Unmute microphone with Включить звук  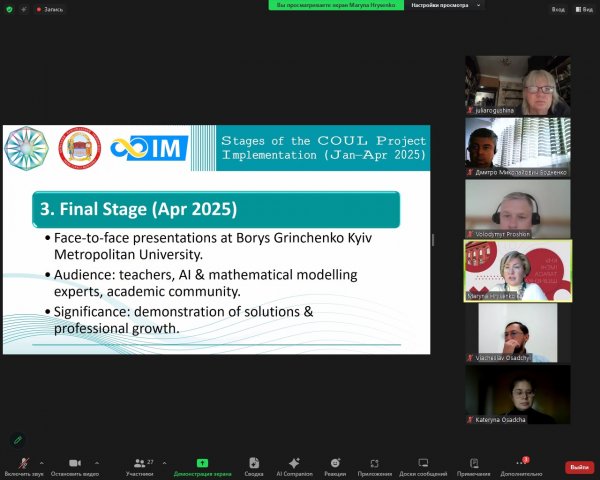pyautogui.click(x=22, y=463)
